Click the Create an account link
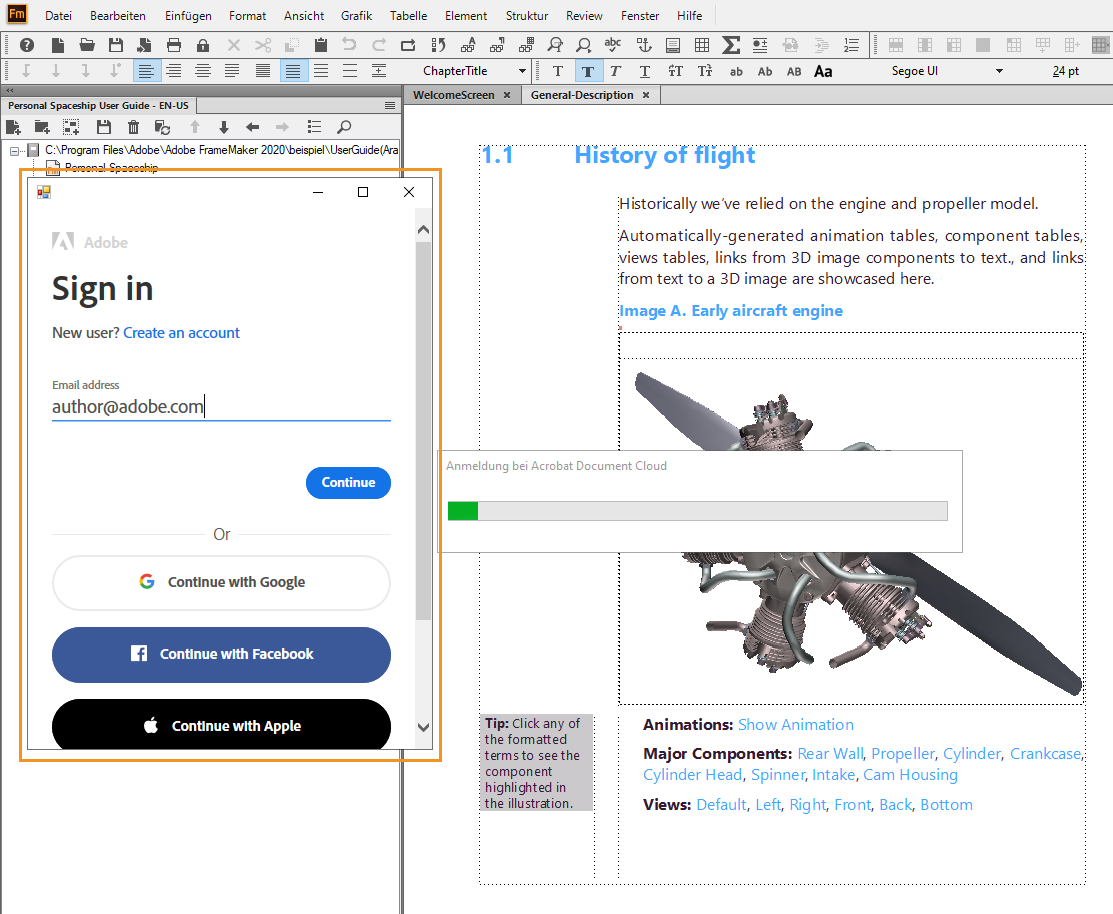 coord(181,333)
